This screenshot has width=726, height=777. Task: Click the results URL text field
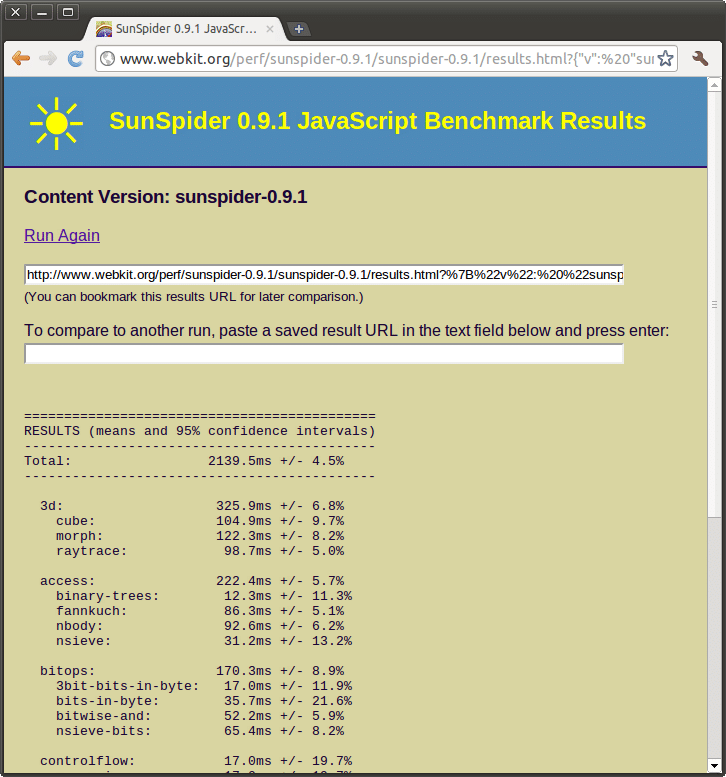(324, 275)
